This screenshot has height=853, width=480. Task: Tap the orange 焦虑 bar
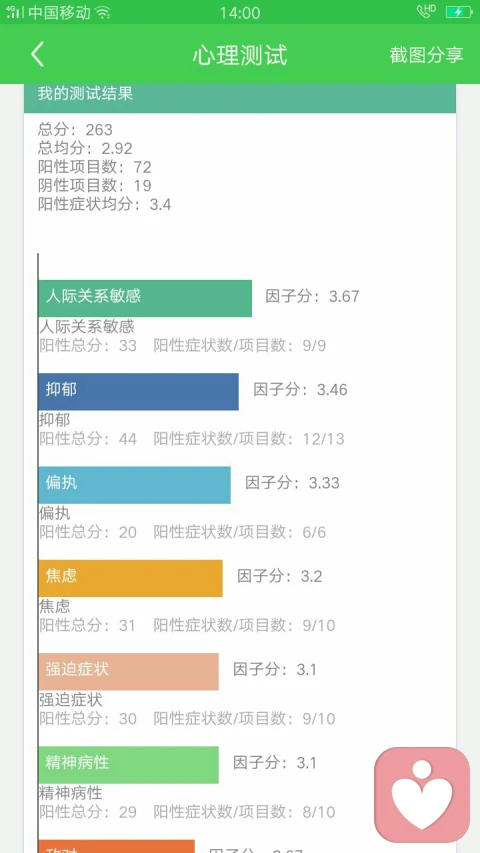(131, 578)
